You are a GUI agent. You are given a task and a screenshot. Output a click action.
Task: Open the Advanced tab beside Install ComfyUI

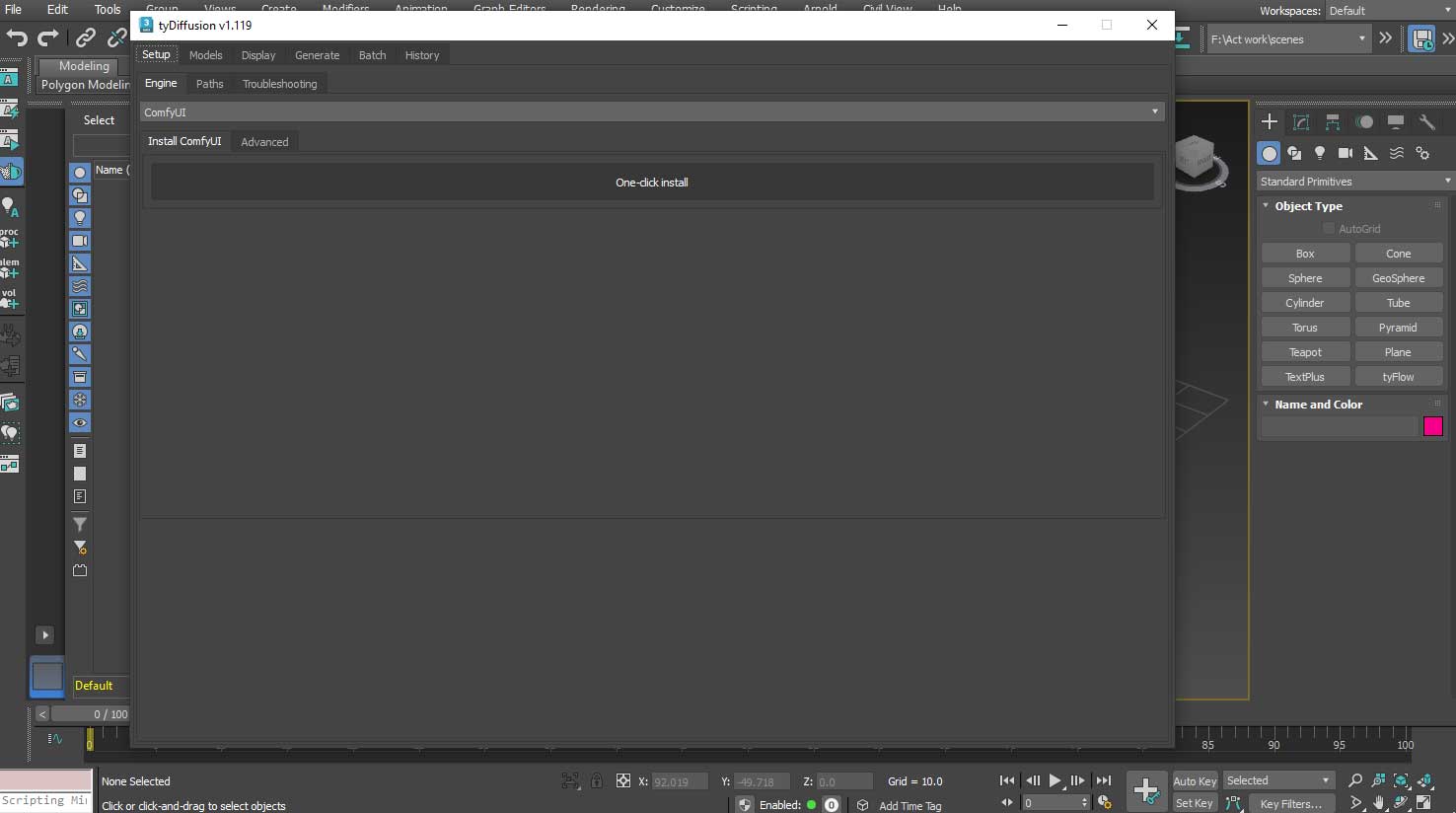264,142
